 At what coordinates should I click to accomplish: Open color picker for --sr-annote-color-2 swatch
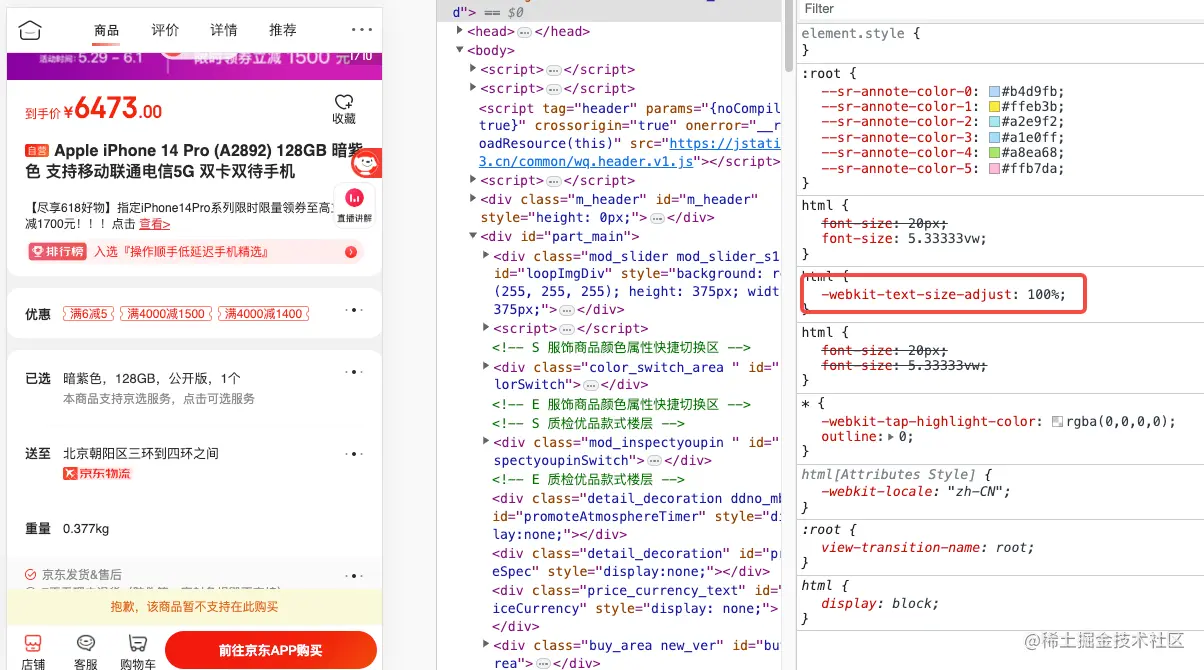(x=994, y=122)
